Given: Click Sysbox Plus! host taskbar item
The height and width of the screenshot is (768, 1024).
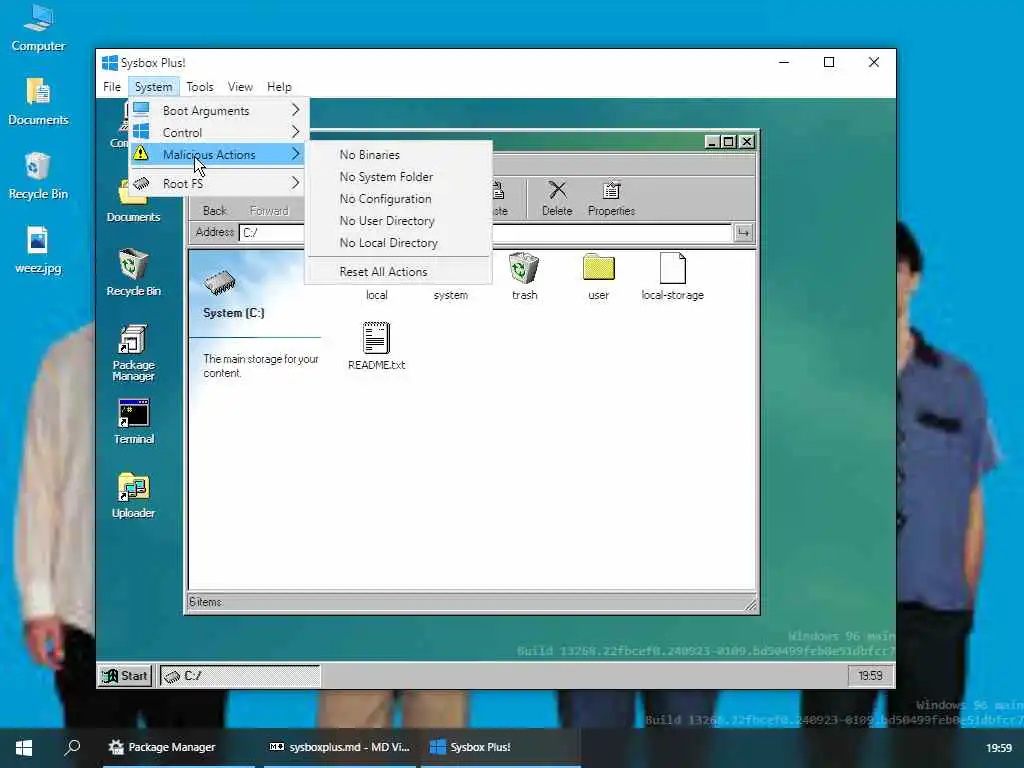Looking at the screenshot, I should click(x=500, y=747).
